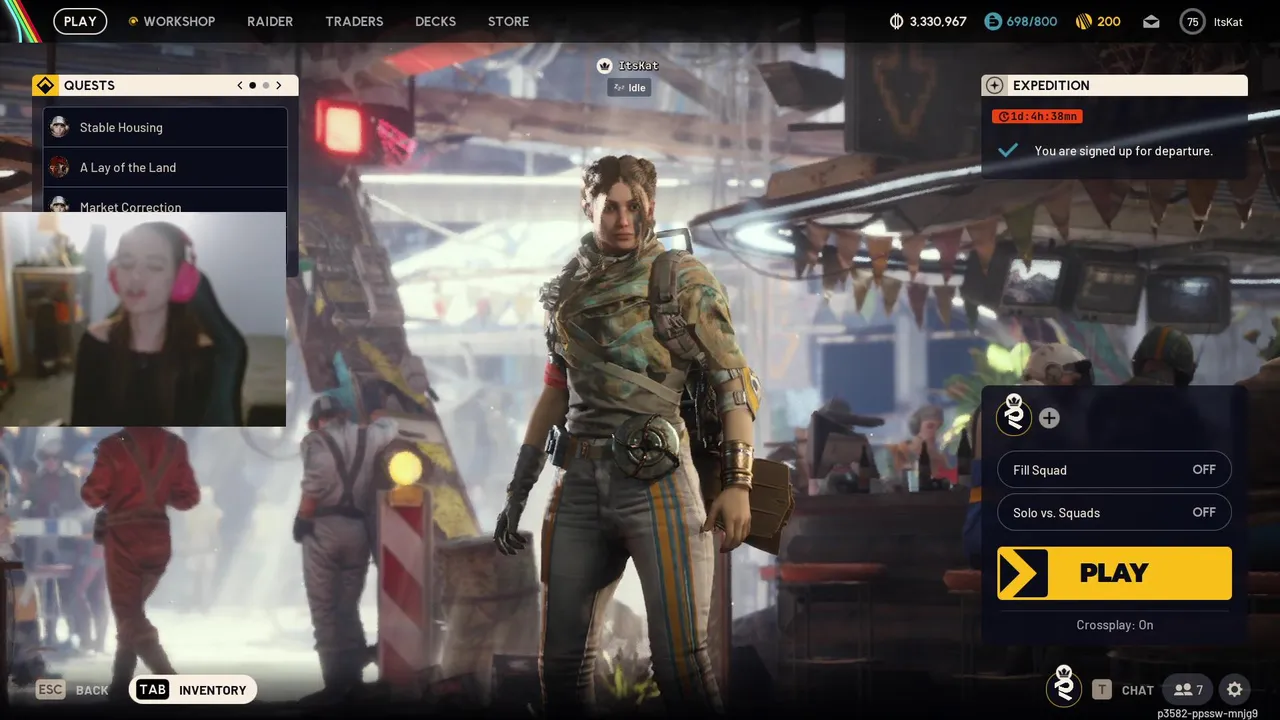Click the Expedition plus-circle icon
The image size is (1280, 720).
tap(994, 86)
